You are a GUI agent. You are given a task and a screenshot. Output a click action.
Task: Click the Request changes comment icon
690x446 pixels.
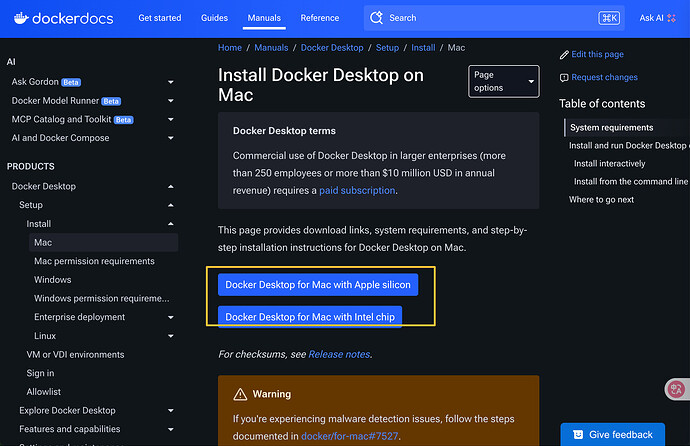(x=564, y=77)
